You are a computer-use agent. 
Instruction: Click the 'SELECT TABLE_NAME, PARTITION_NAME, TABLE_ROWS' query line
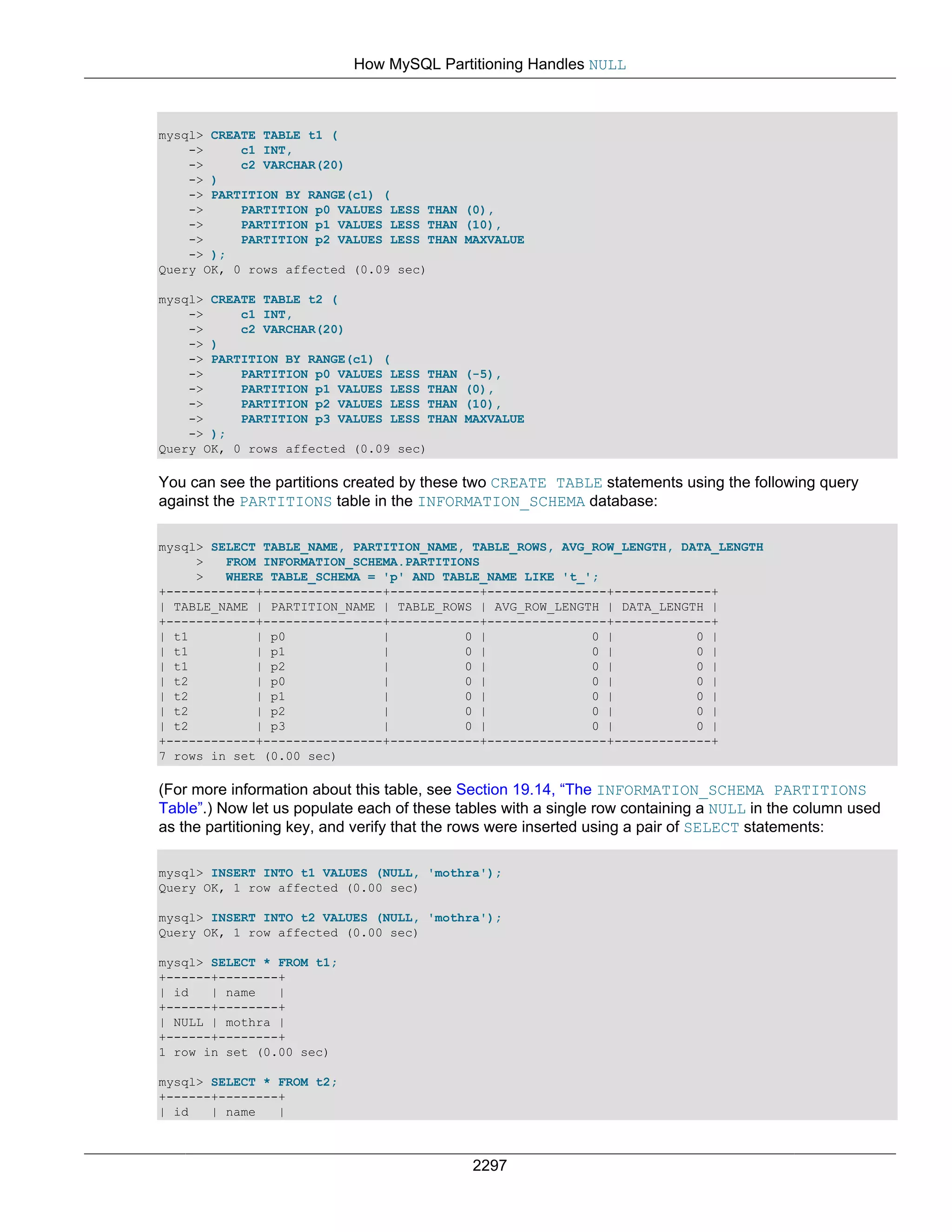point(487,547)
